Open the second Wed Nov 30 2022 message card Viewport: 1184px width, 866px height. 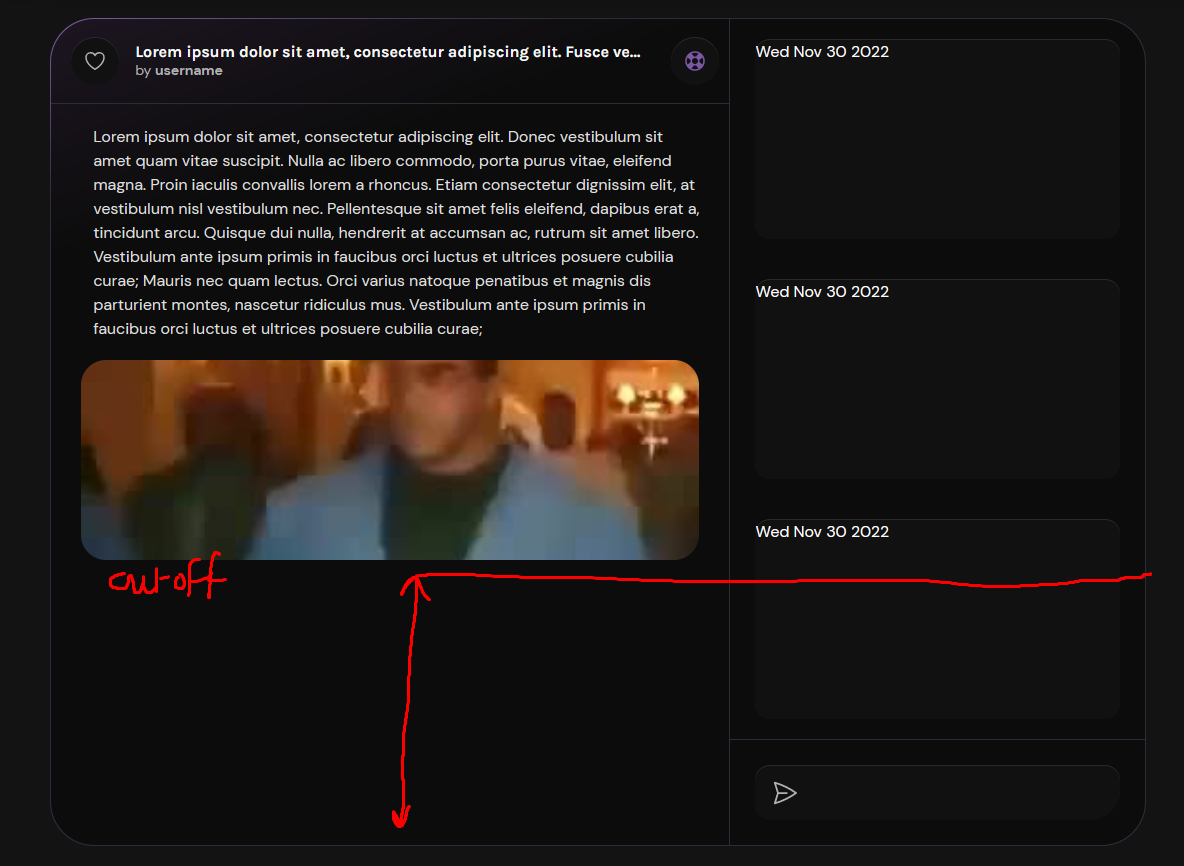click(937, 378)
